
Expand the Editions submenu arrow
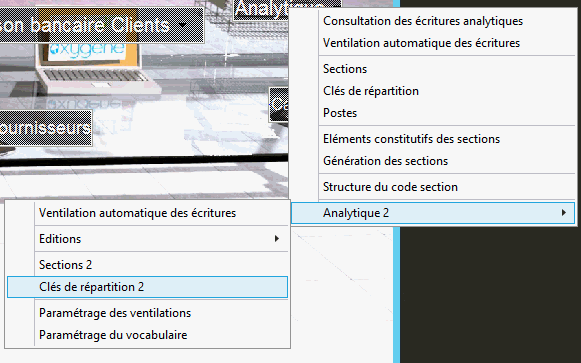click(276, 239)
